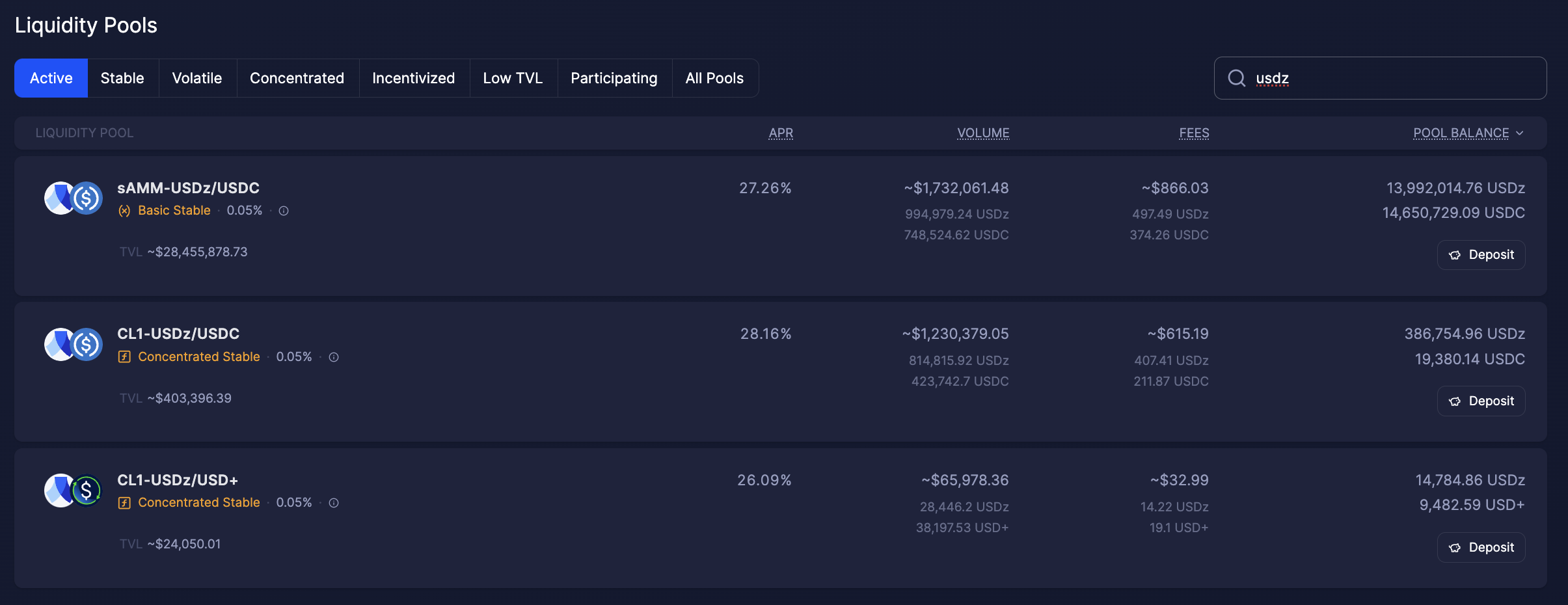Deposit into the CL1-USDz/USD+ pool
This screenshot has width=1568, height=605.
[1481, 548]
